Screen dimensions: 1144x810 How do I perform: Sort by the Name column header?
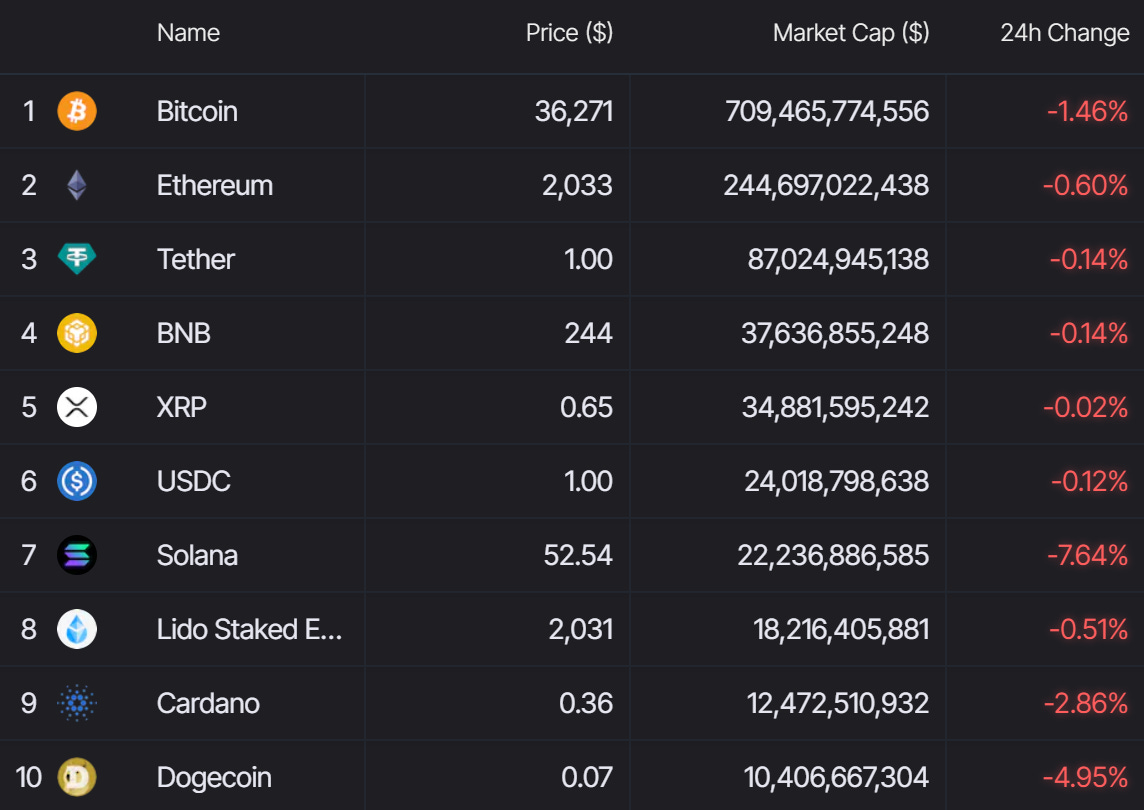188,33
